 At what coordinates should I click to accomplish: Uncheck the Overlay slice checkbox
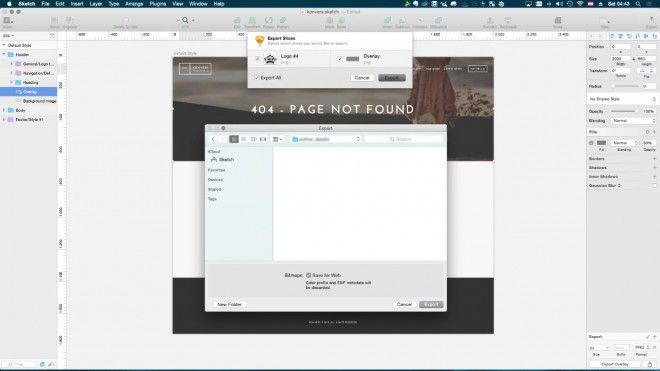pyautogui.click(x=340, y=59)
